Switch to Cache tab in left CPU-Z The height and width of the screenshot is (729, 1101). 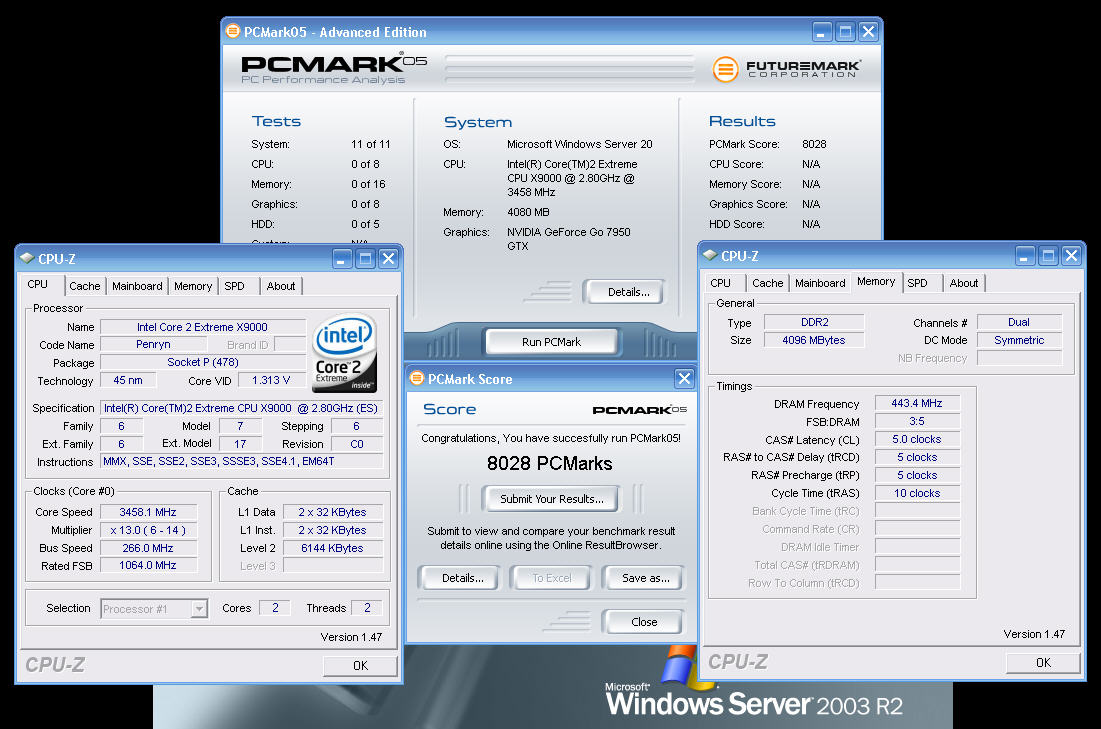[84, 286]
